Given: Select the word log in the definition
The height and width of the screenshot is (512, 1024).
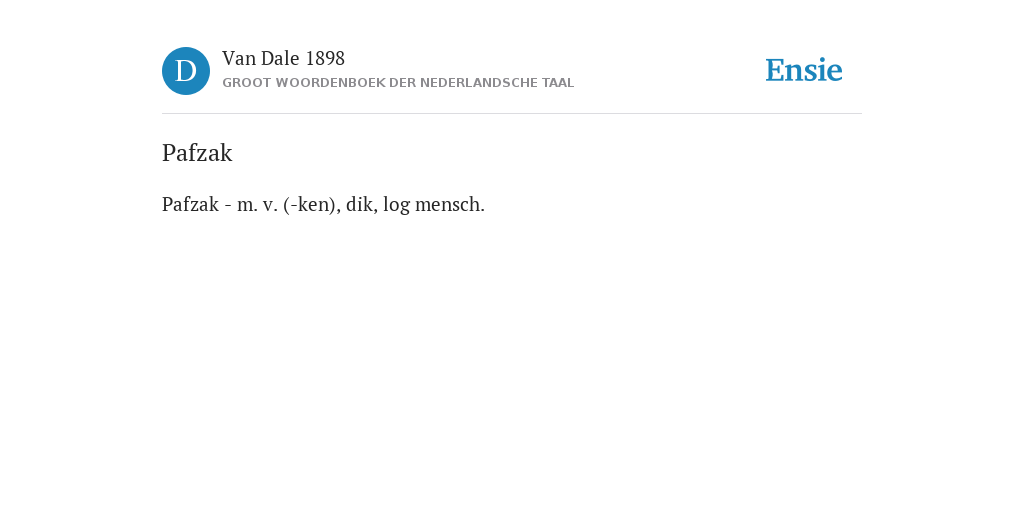Looking at the screenshot, I should (x=396, y=206).
